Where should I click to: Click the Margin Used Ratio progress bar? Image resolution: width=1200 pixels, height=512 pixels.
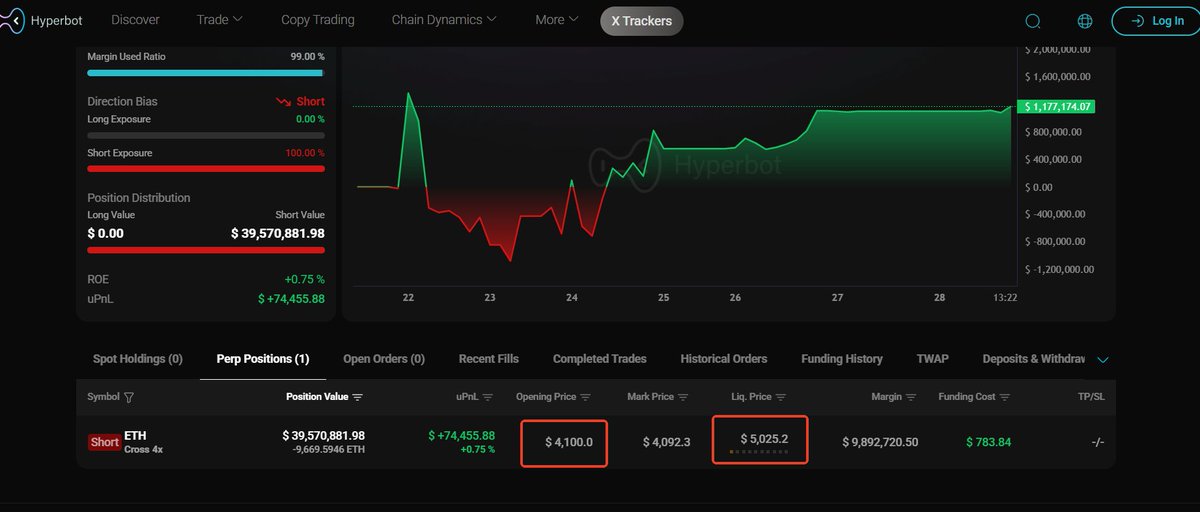tap(205, 73)
